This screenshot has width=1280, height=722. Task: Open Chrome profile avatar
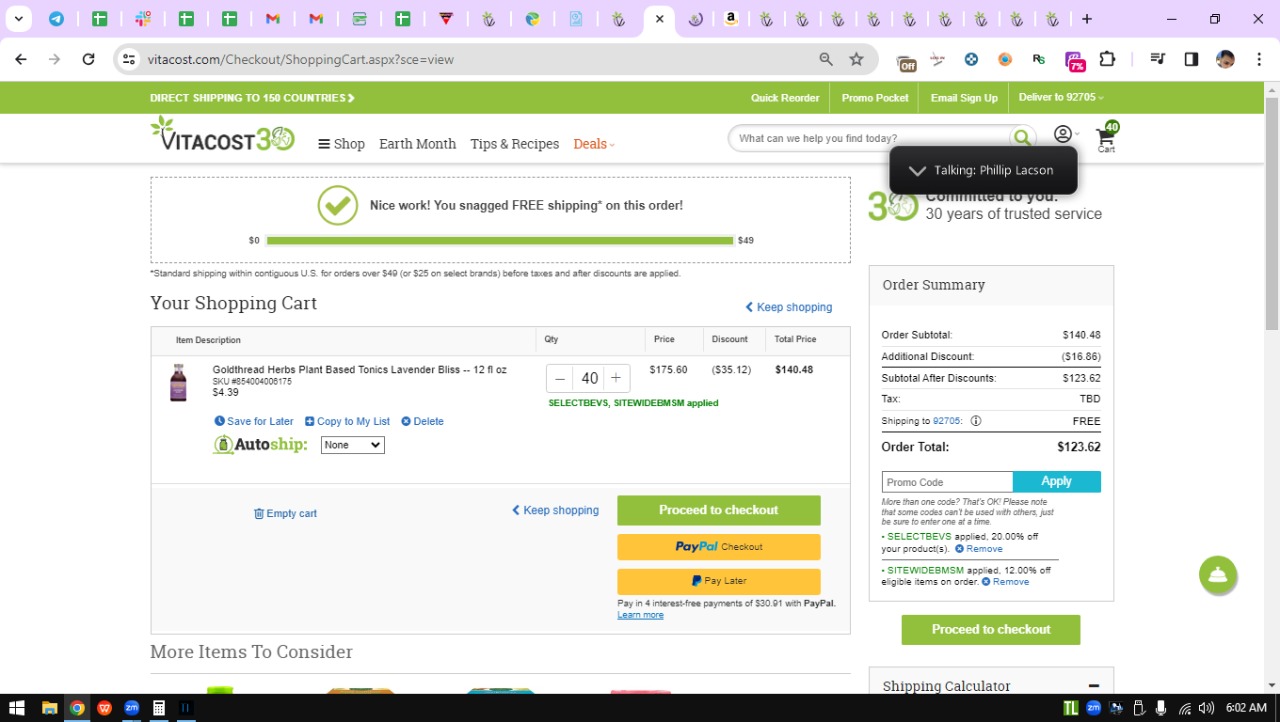click(x=1225, y=59)
